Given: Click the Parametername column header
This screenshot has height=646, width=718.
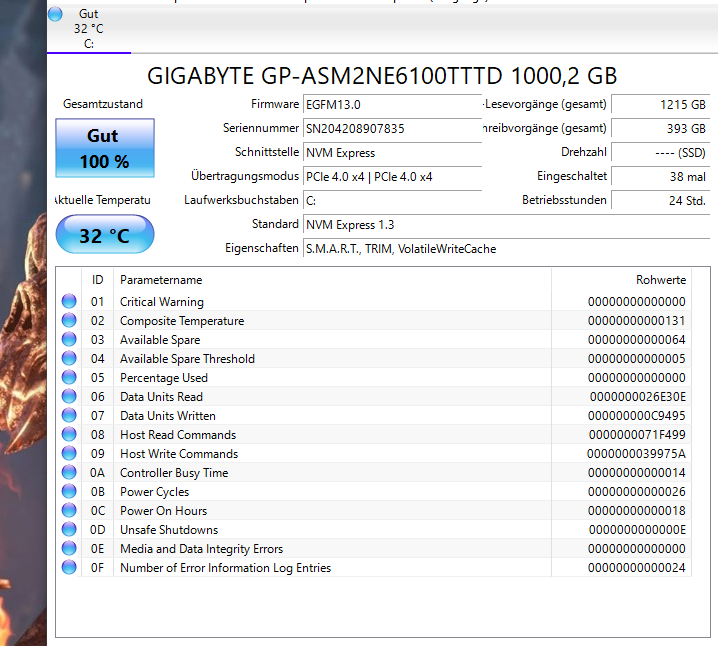Looking at the screenshot, I should click(x=332, y=280).
